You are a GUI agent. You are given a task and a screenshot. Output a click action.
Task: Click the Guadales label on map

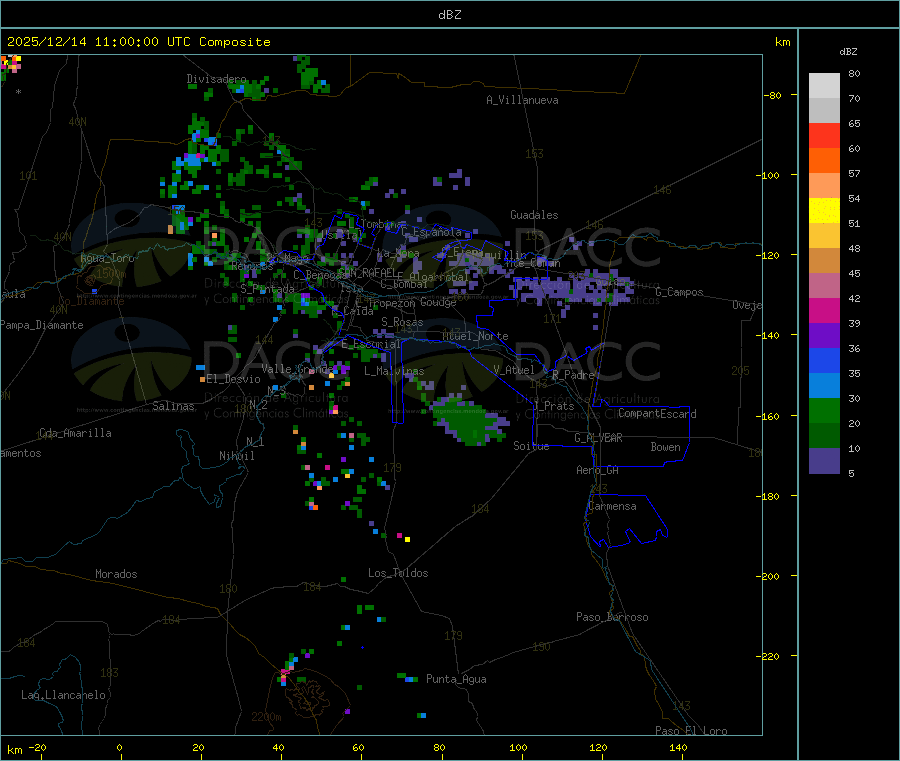[534, 215]
